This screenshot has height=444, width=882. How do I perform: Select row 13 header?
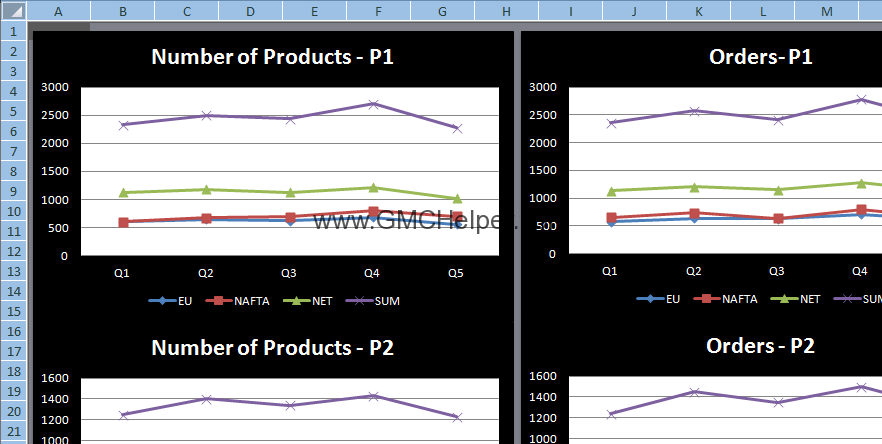click(13, 270)
